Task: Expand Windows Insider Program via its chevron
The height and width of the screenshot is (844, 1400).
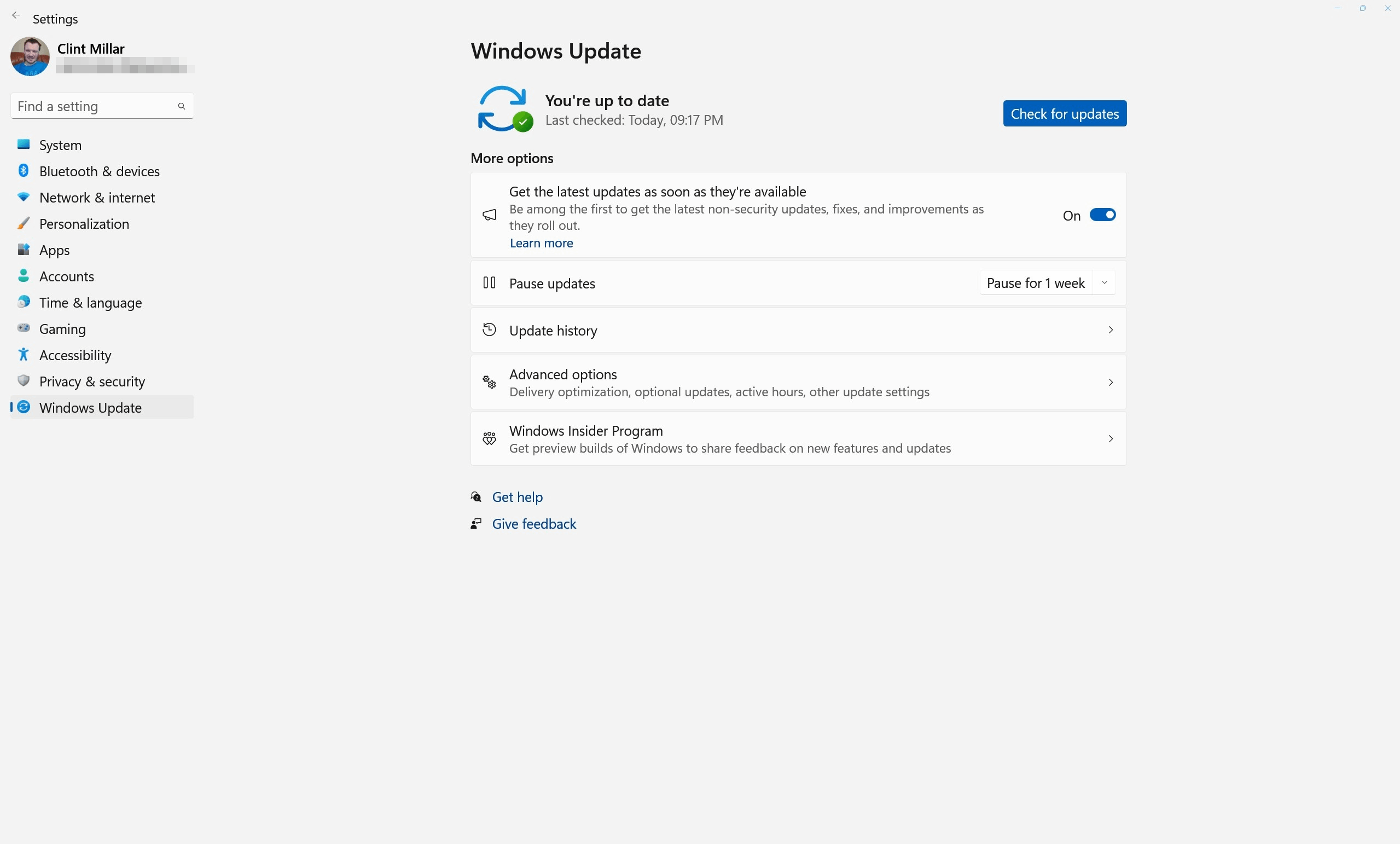Action: [1110, 438]
